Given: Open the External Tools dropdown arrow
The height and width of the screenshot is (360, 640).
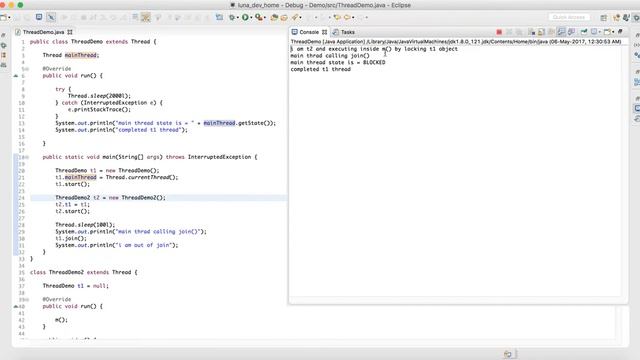Looking at the screenshot, I should [265, 18].
